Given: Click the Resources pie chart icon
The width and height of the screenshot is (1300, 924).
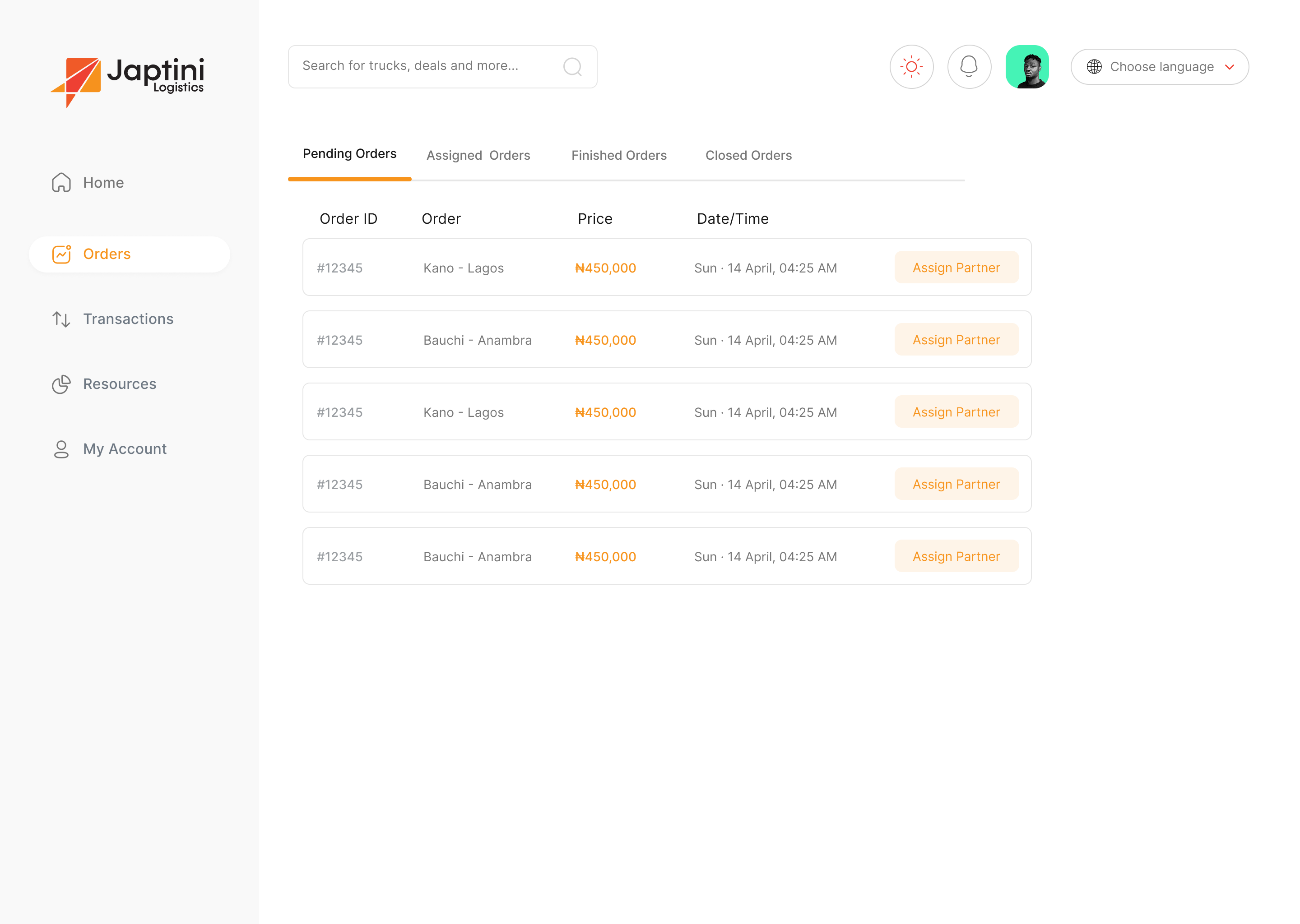Looking at the screenshot, I should pyautogui.click(x=61, y=384).
